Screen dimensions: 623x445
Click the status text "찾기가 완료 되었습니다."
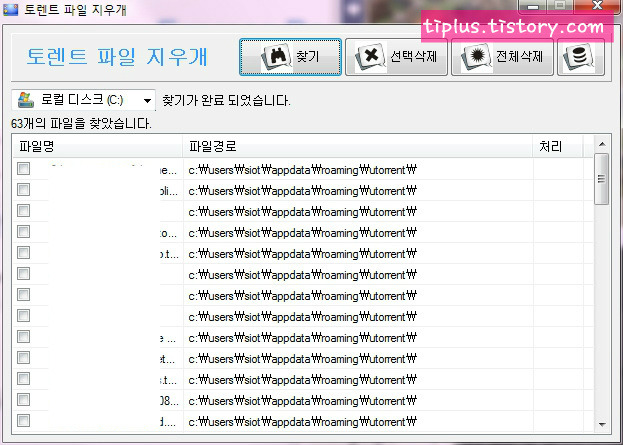point(226,100)
